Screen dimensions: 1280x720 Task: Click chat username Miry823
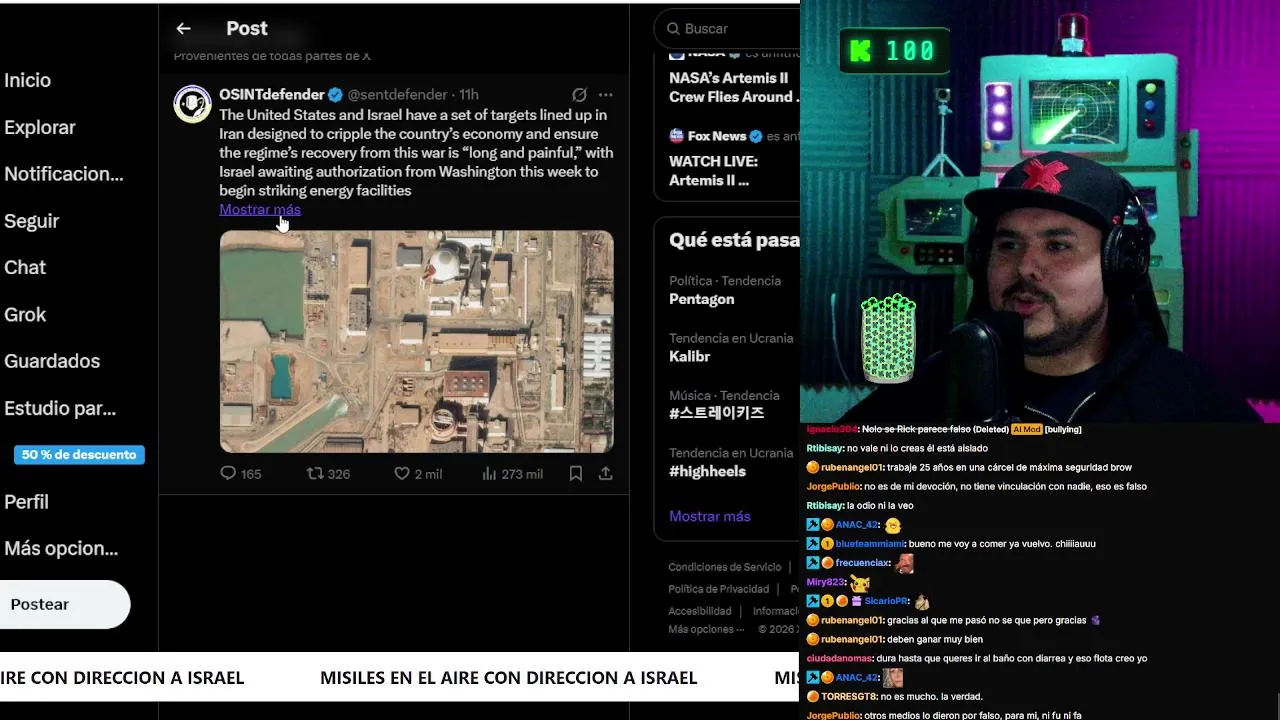[825, 582]
